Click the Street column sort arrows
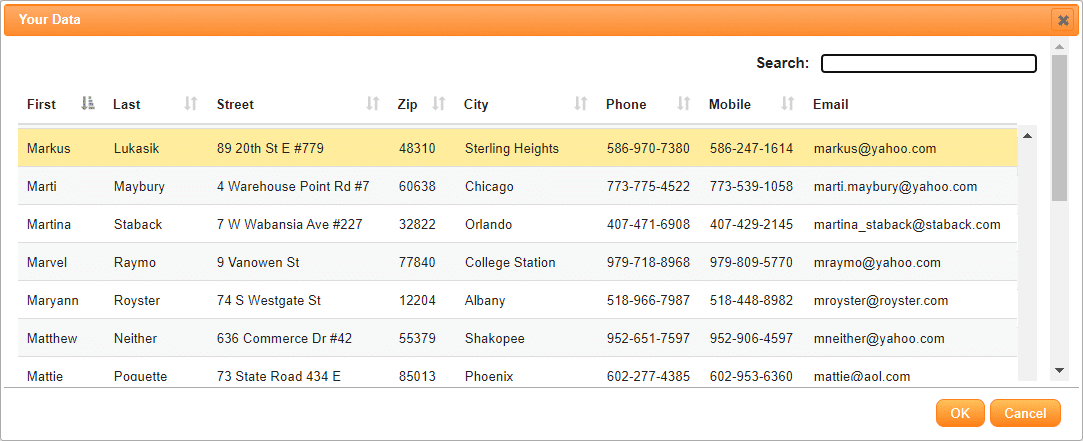Screen dimensions: 1083x441 pyautogui.click(x=373, y=104)
